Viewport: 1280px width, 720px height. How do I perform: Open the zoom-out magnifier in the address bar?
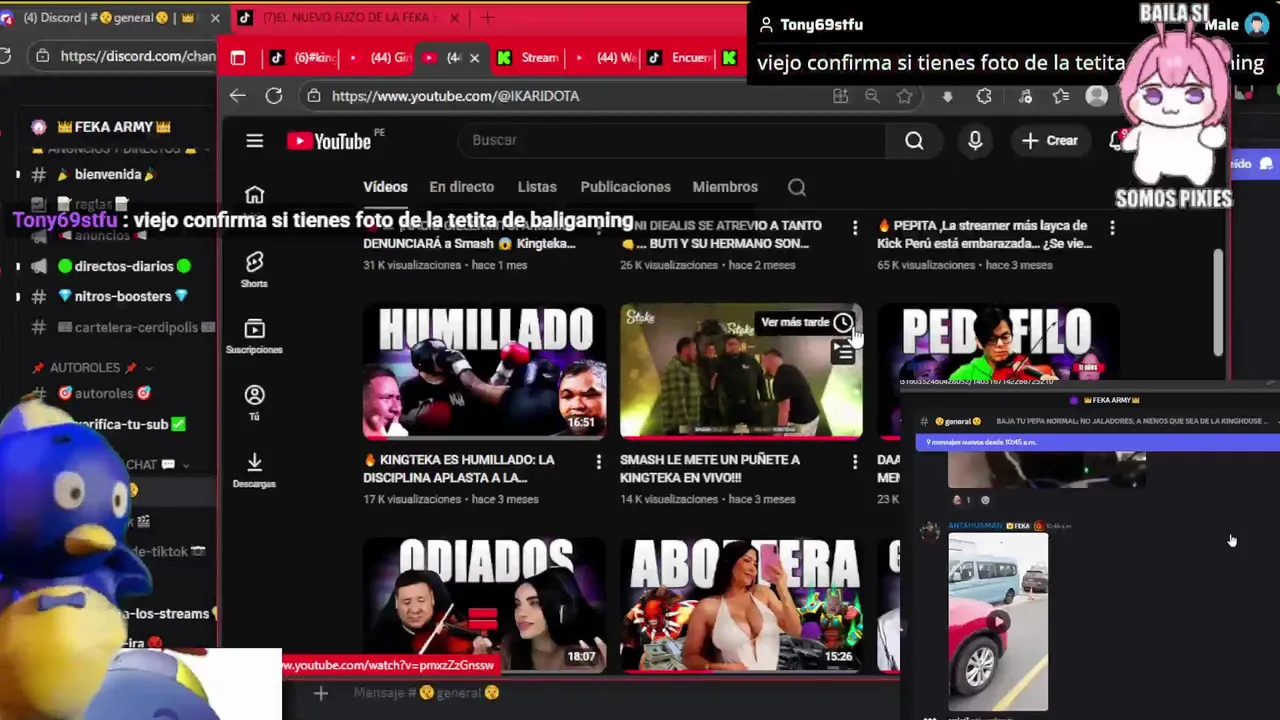(872, 96)
